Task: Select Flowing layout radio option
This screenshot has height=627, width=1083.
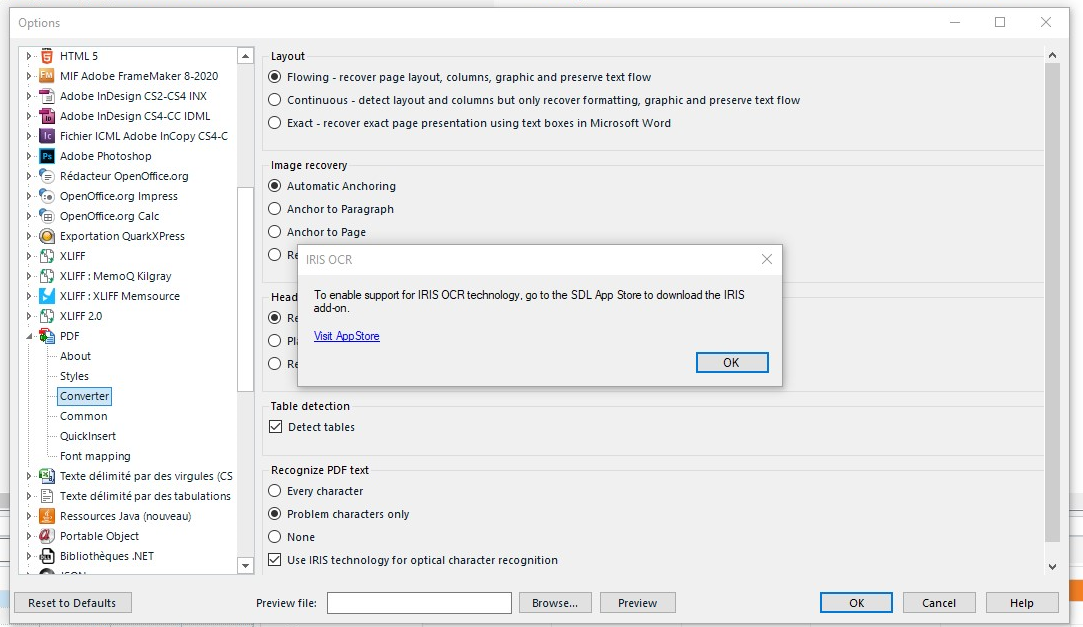Action: (275, 77)
